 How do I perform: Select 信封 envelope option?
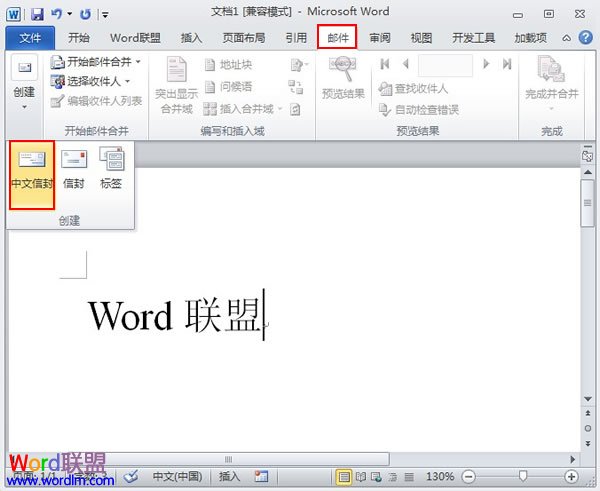click(73, 168)
